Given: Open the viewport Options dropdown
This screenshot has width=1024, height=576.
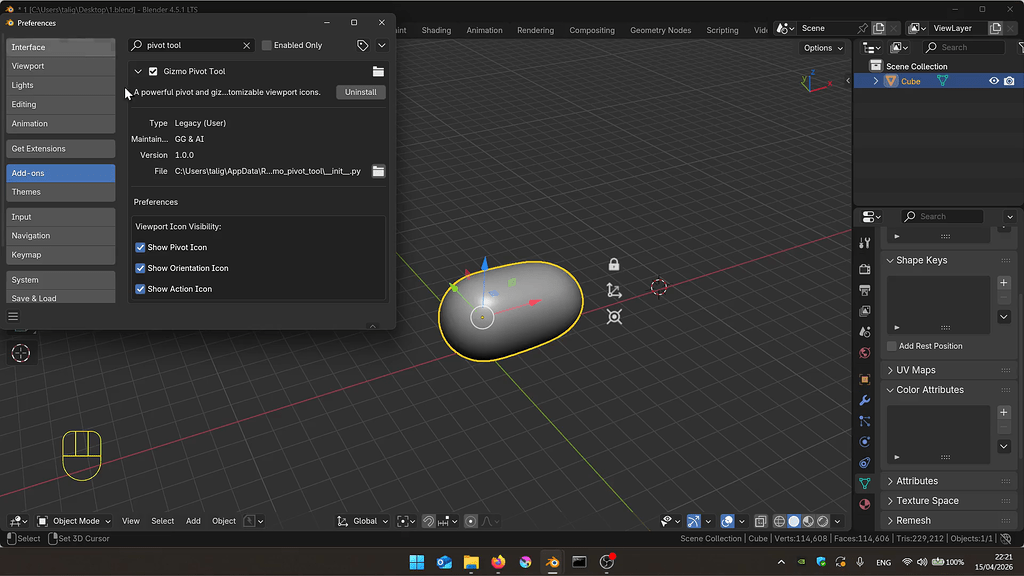Looking at the screenshot, I should click(822, 48).
